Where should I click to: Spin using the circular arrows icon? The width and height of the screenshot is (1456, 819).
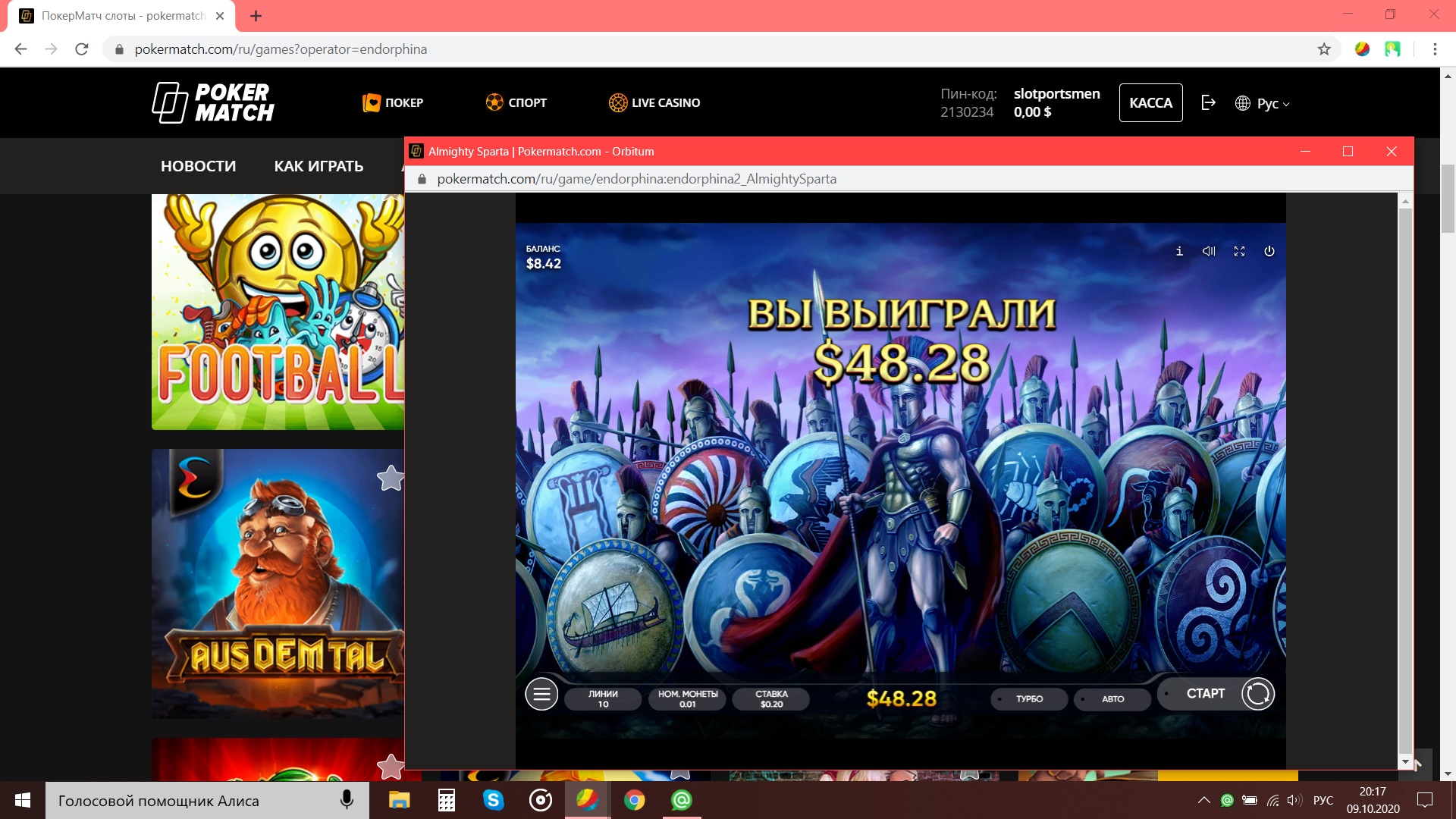coord(1257,694)
